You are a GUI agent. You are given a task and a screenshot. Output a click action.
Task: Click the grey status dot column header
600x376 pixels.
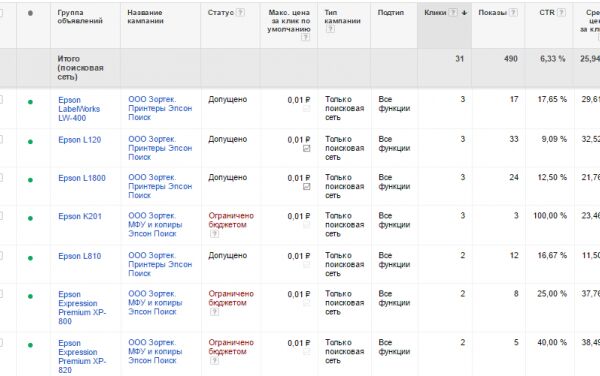(30, 13)
